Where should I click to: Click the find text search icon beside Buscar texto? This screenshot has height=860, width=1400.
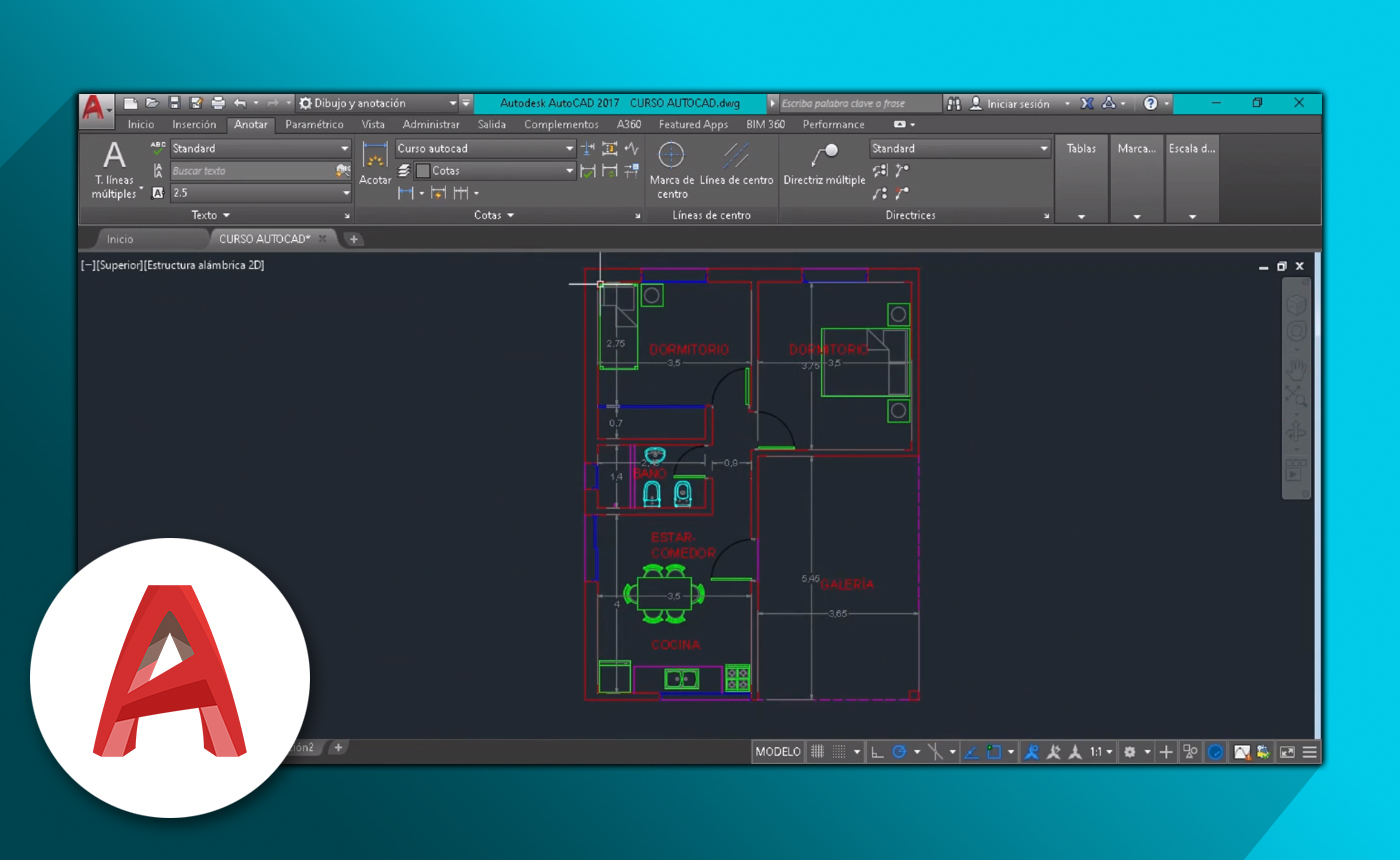pyautogui.click(x=343, y=171)
